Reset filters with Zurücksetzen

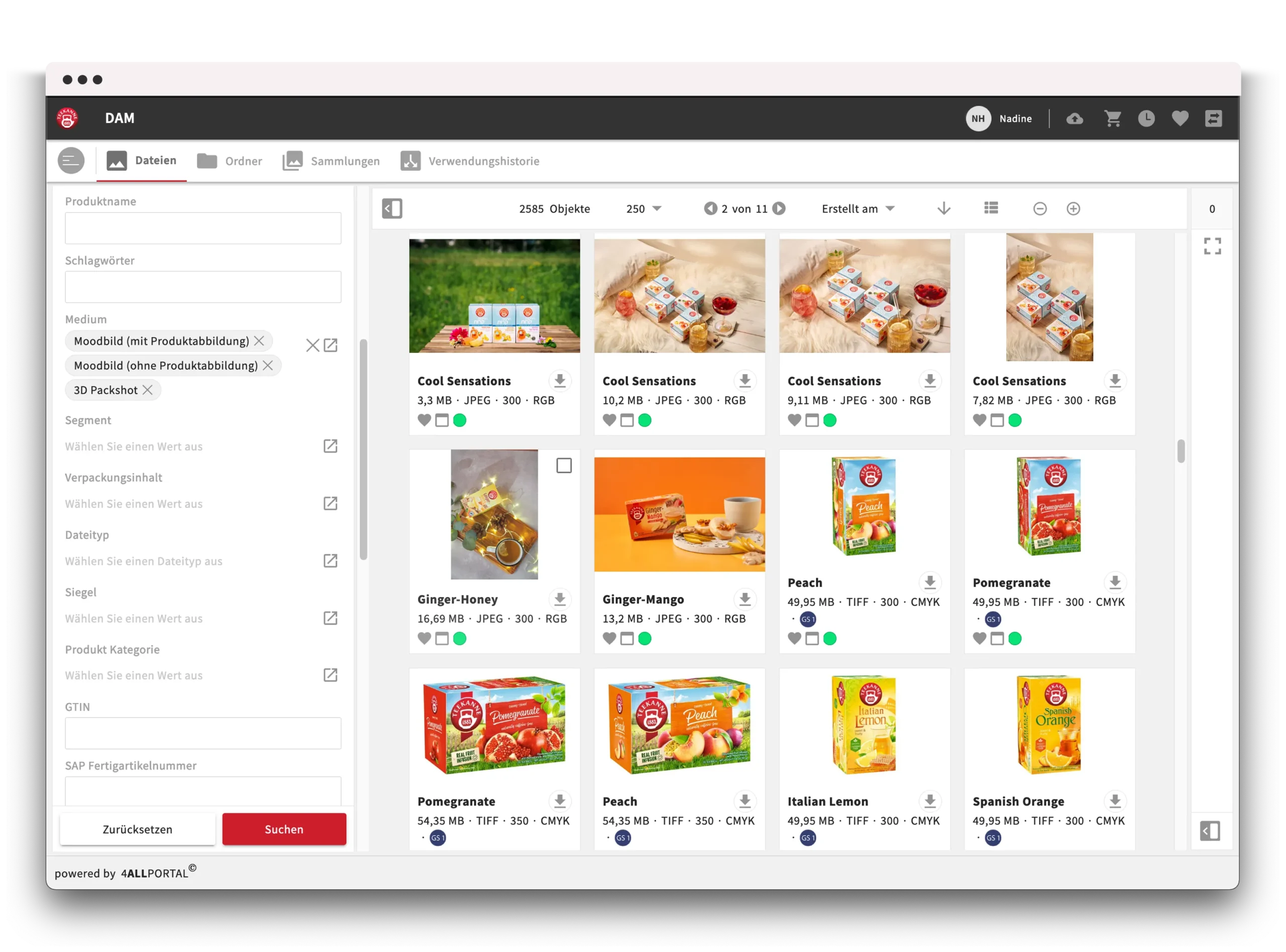[x=137, y=829]
